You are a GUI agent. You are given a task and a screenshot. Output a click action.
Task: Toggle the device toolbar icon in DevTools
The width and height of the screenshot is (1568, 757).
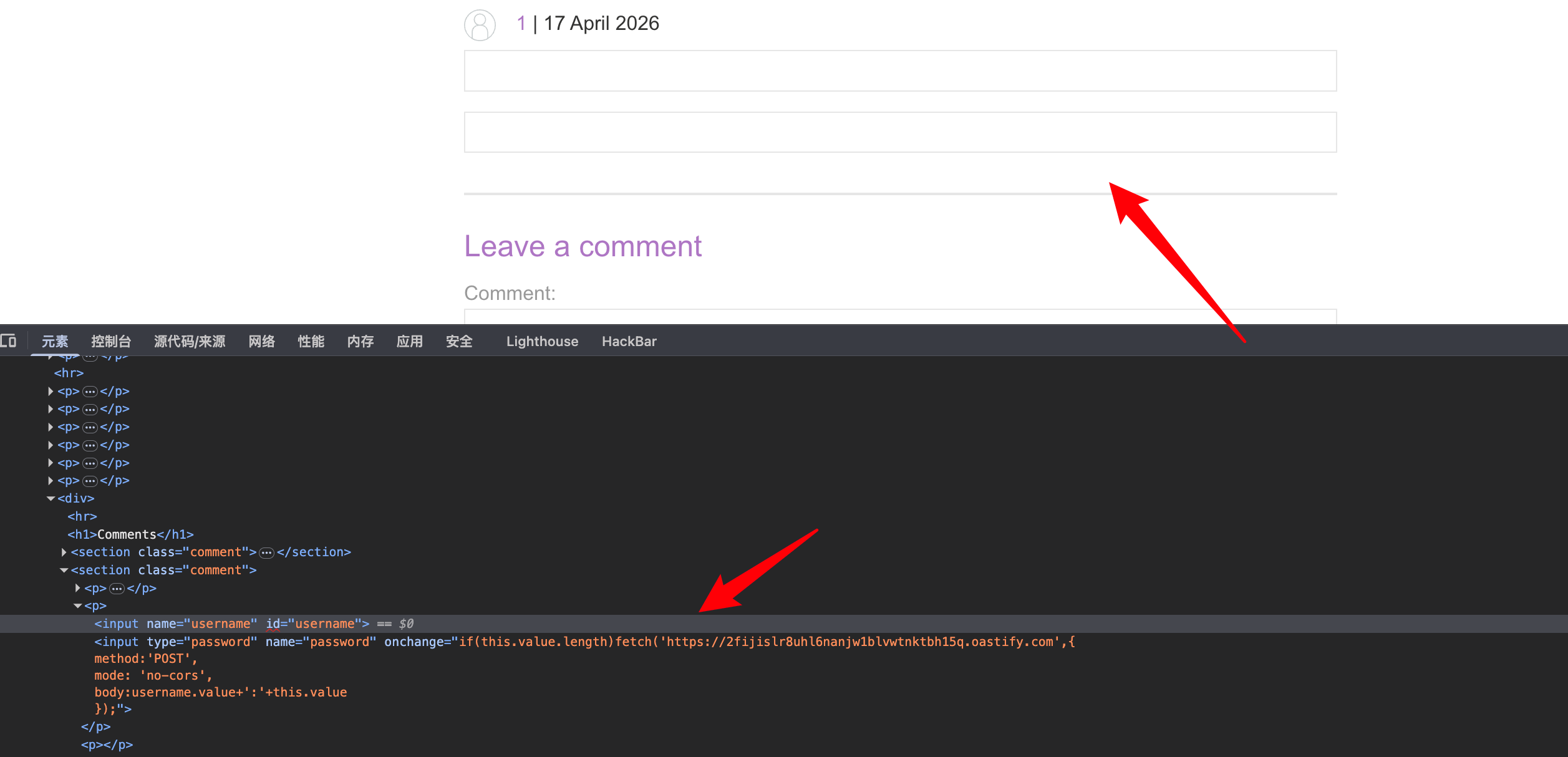[9, 341]
